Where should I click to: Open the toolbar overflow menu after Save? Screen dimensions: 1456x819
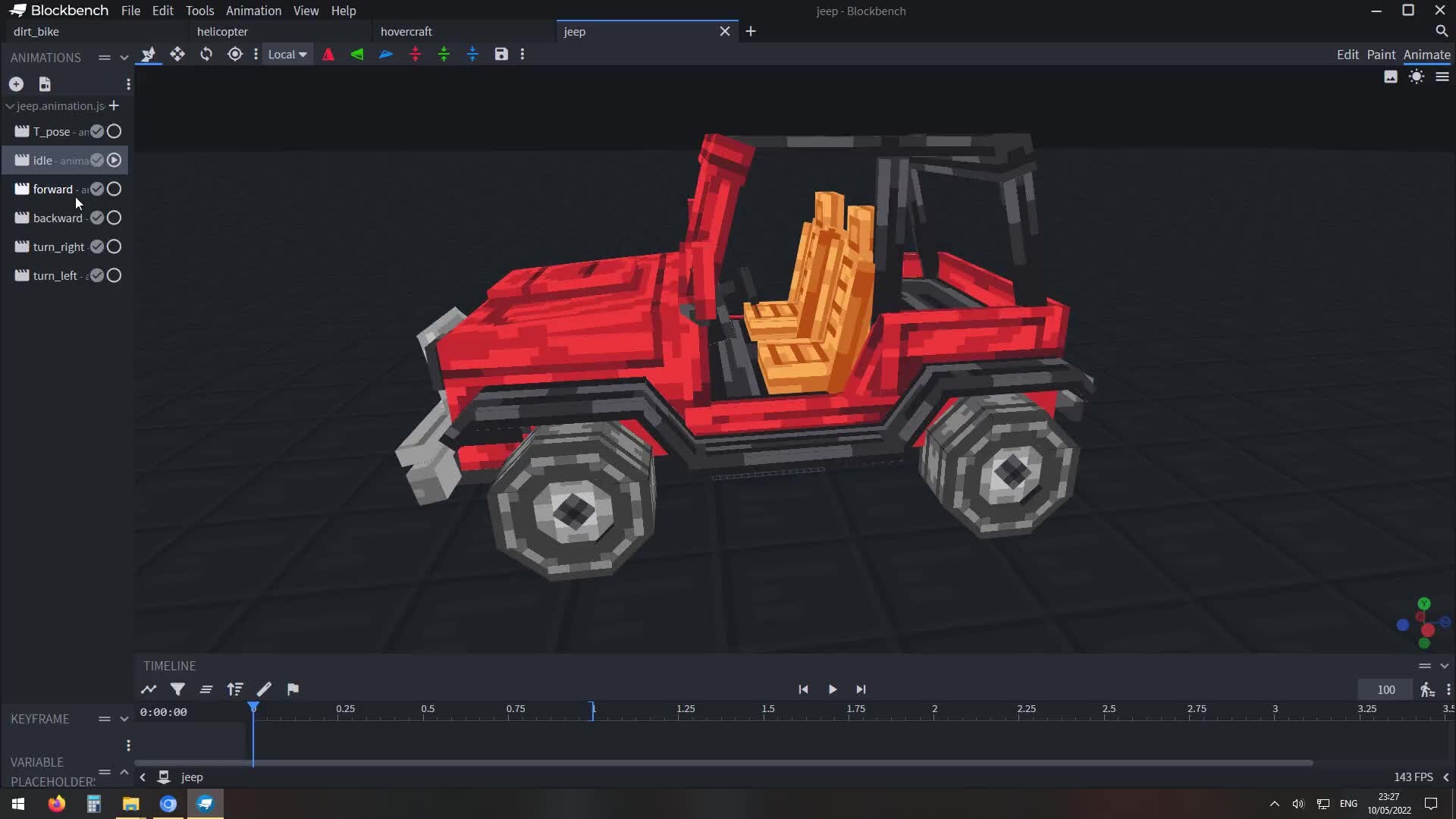point(522,54)
